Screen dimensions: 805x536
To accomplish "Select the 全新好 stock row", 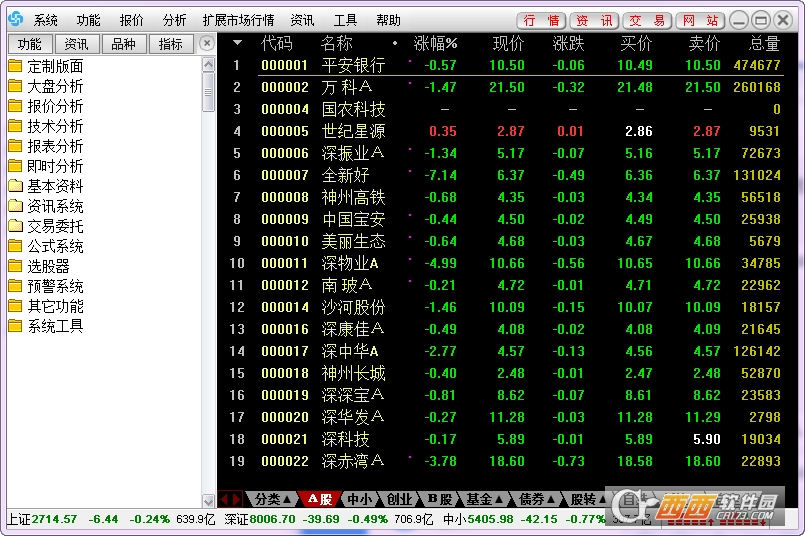I will 506,175.
